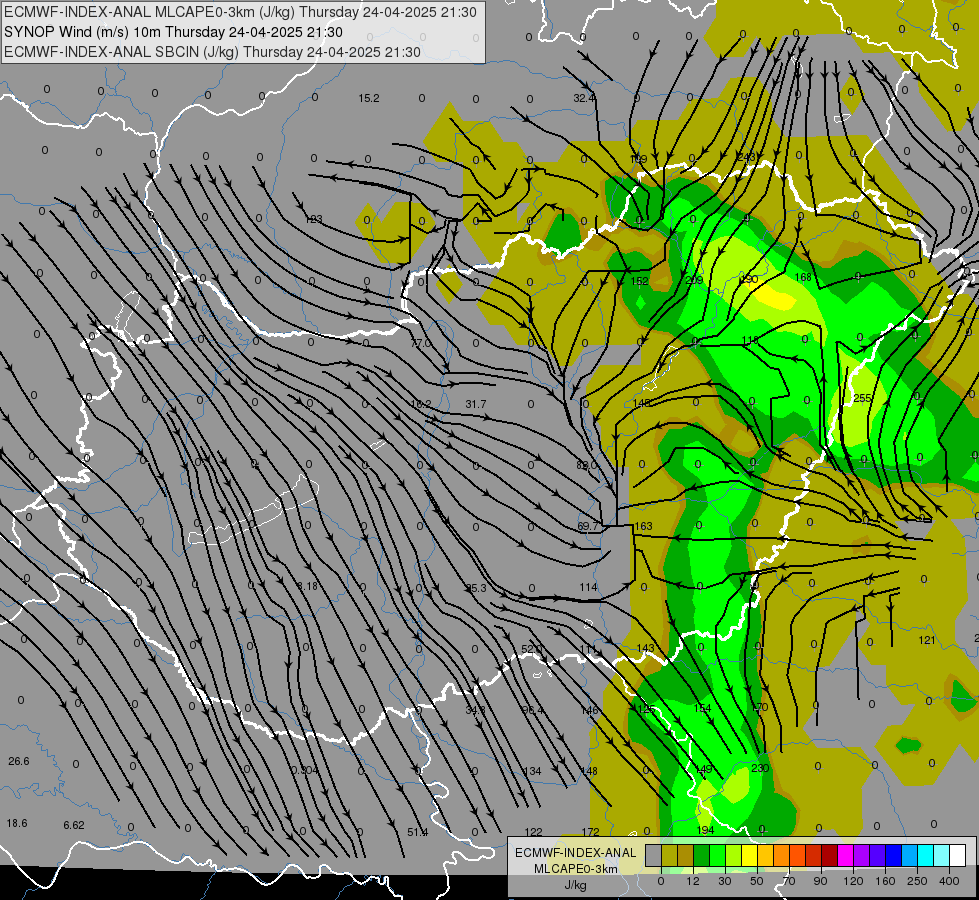Click the map value 31.7
The image size is (979, 900).
[x=476, y=404]
